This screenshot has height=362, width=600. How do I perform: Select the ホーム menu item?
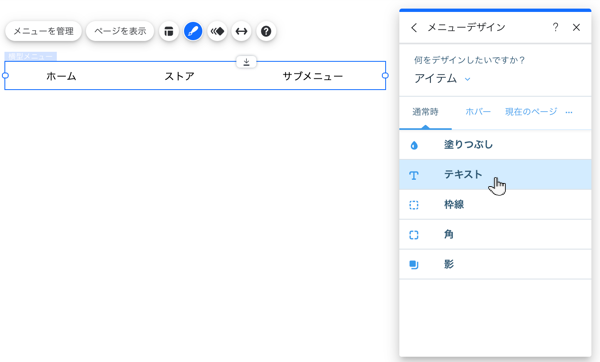(61, 76)
